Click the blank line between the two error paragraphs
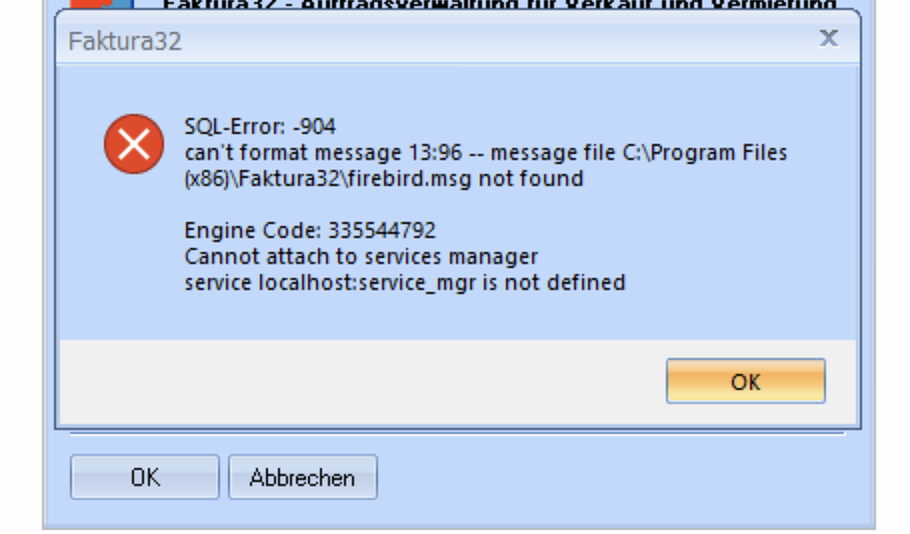 pyautogui.click(x=400, y=205)
